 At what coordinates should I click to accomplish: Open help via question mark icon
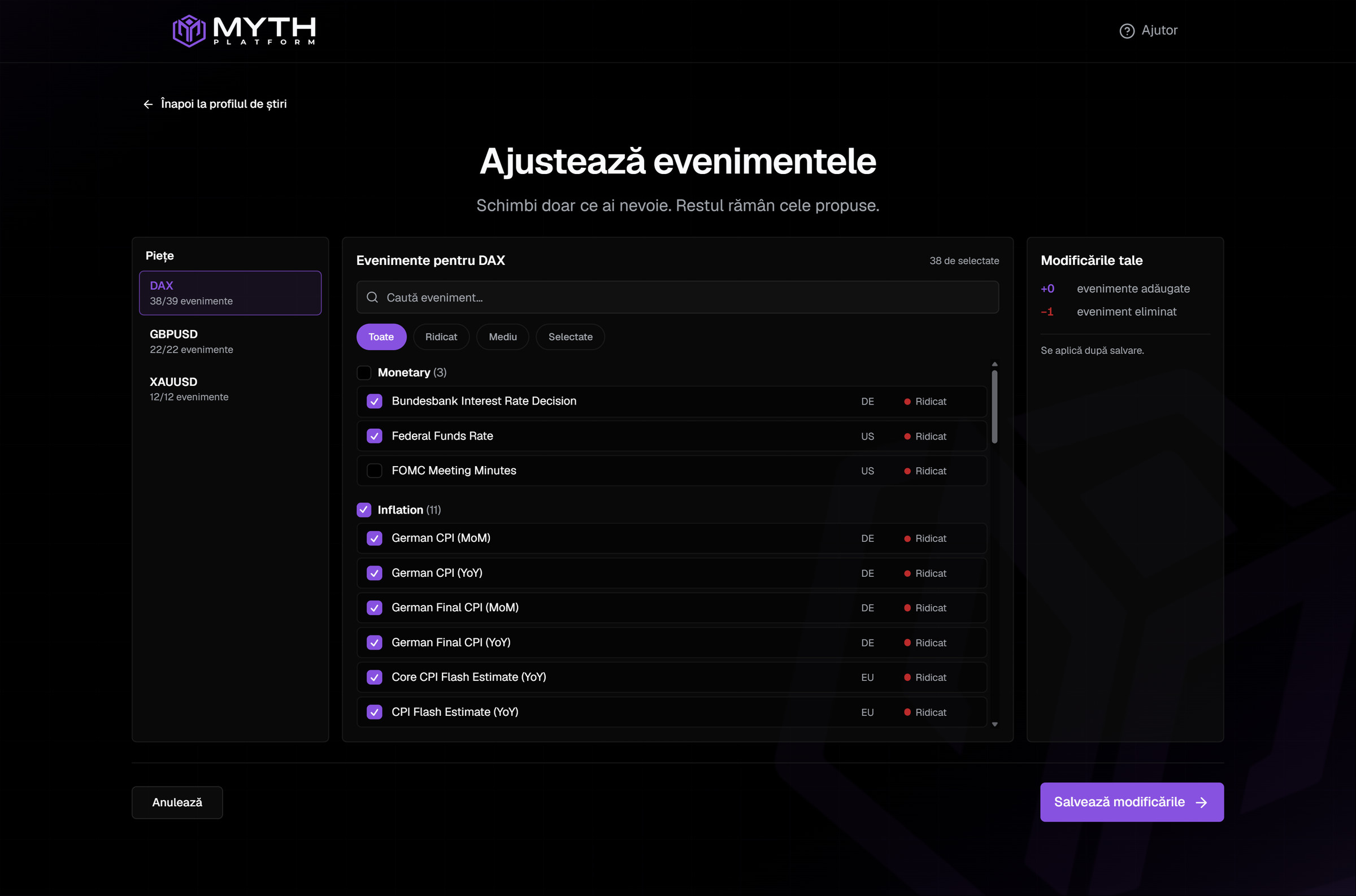coord(1126,31)
